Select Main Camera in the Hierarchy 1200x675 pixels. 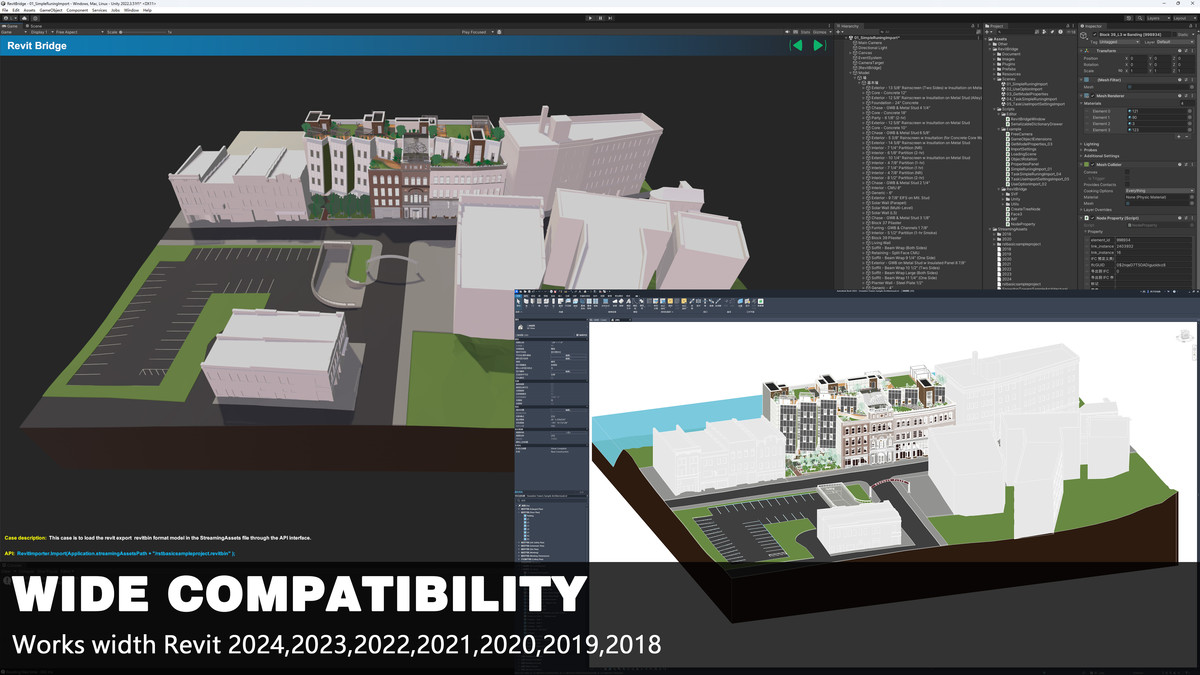coord(868,43)
